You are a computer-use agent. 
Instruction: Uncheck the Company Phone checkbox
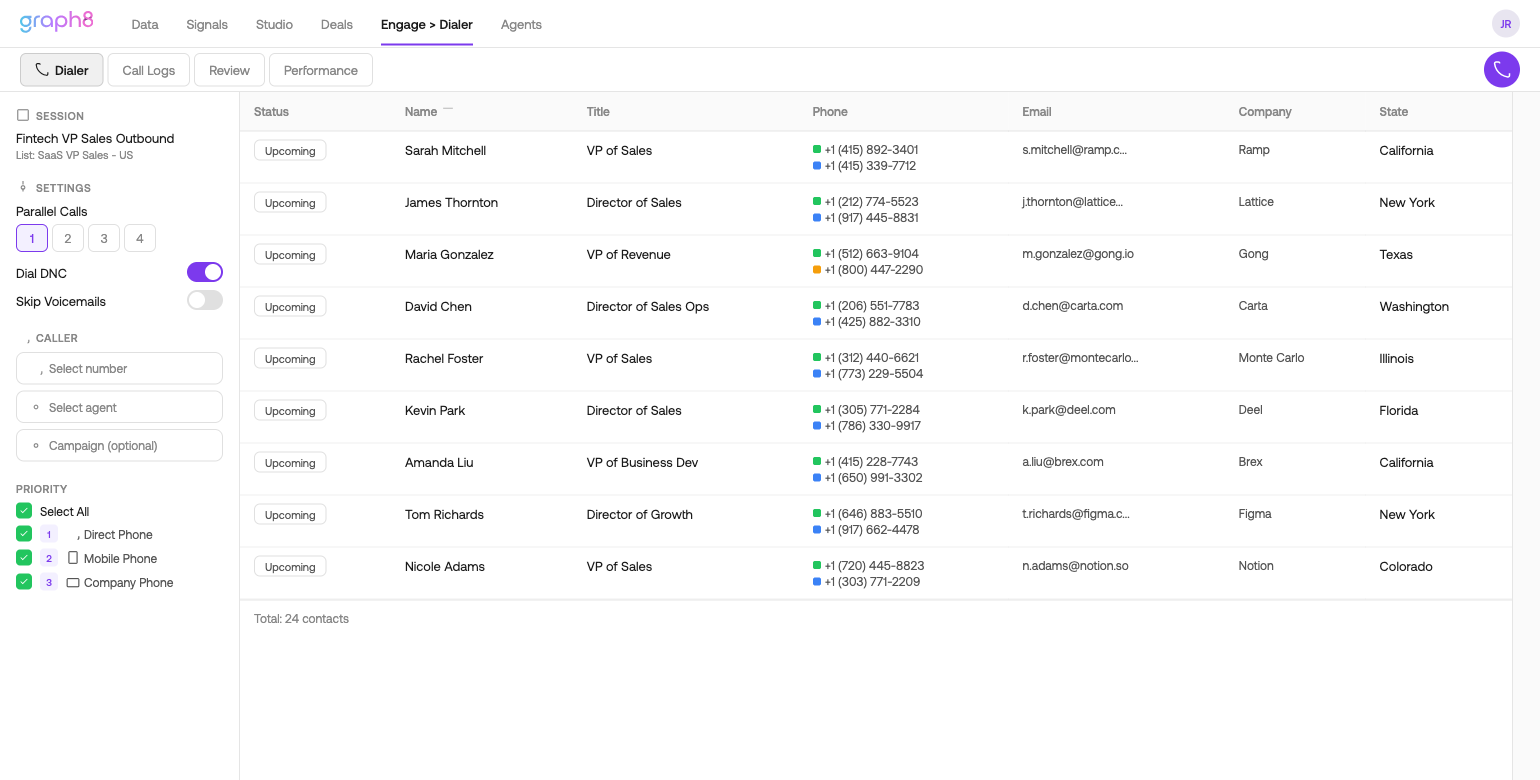point(24,582)
